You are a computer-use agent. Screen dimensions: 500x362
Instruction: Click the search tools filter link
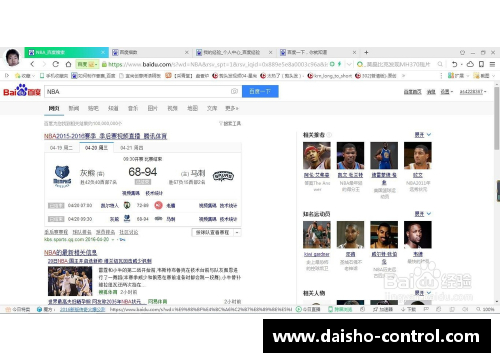pos(230,124)
